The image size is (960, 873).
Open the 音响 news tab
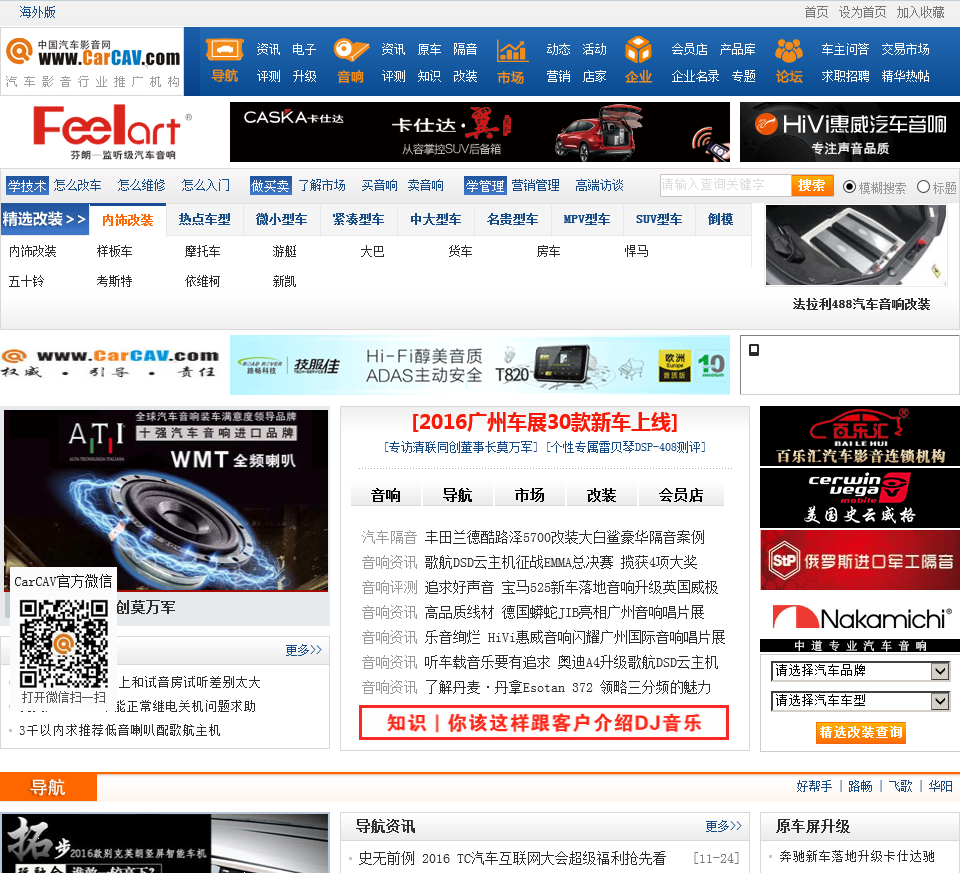[x=386, y=495]
